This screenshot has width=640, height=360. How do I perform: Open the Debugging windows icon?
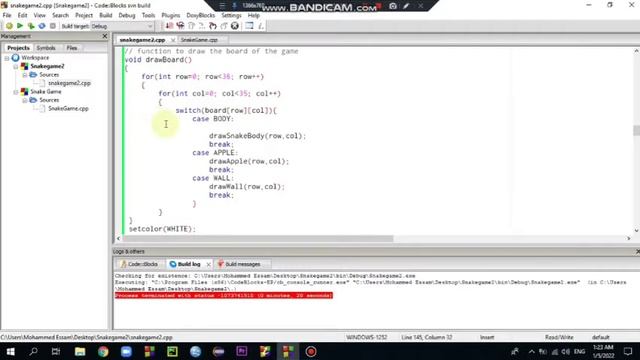pos(249,26)
